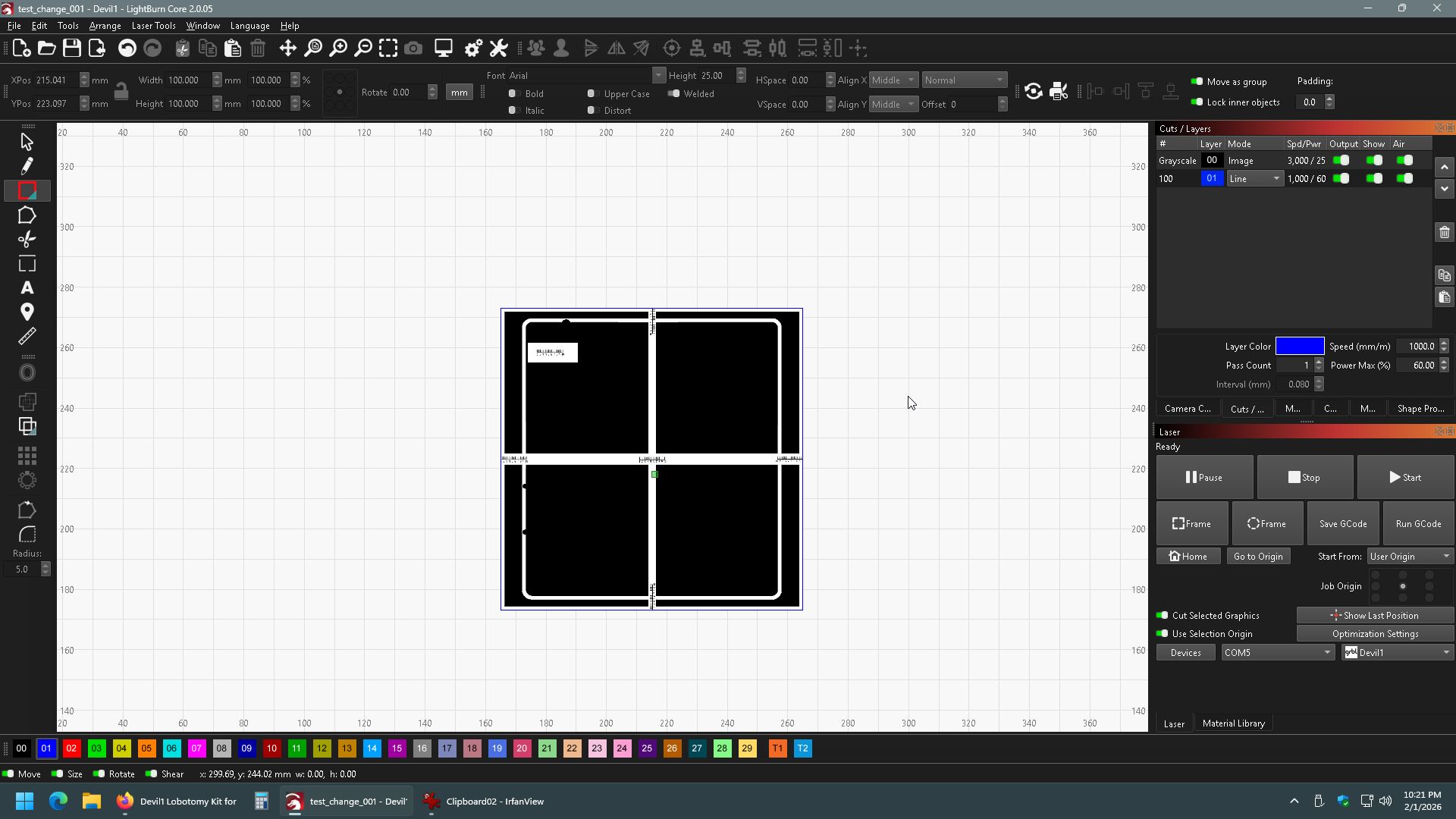Select the Draw Lines pencil tool
The width and height of the screenshot is (1456, 819).
coord(27,166)
